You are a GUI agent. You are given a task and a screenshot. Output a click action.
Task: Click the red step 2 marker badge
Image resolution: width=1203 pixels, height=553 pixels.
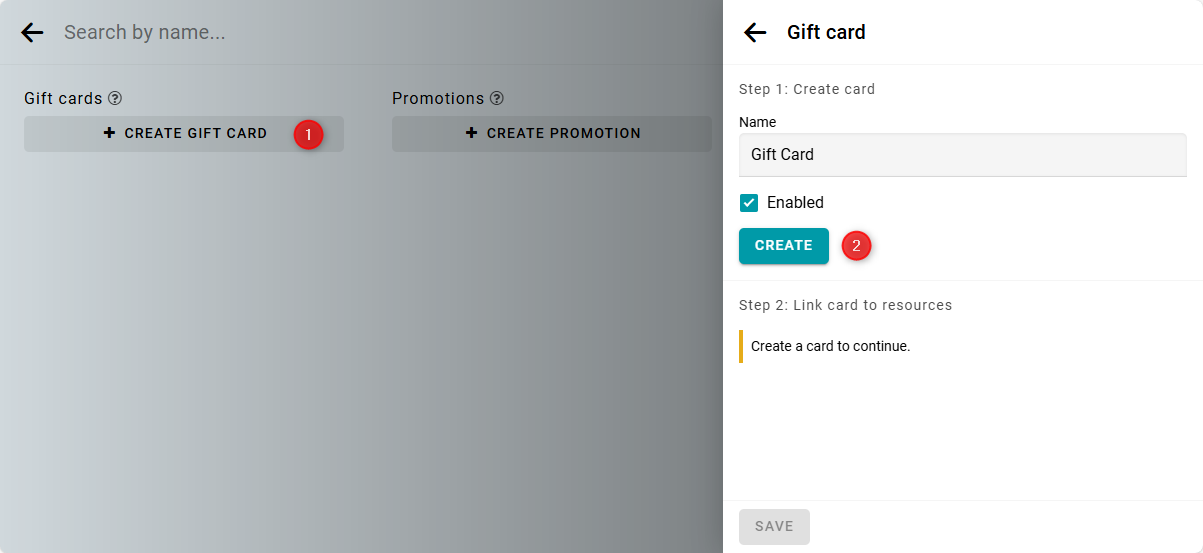[856, 245]
